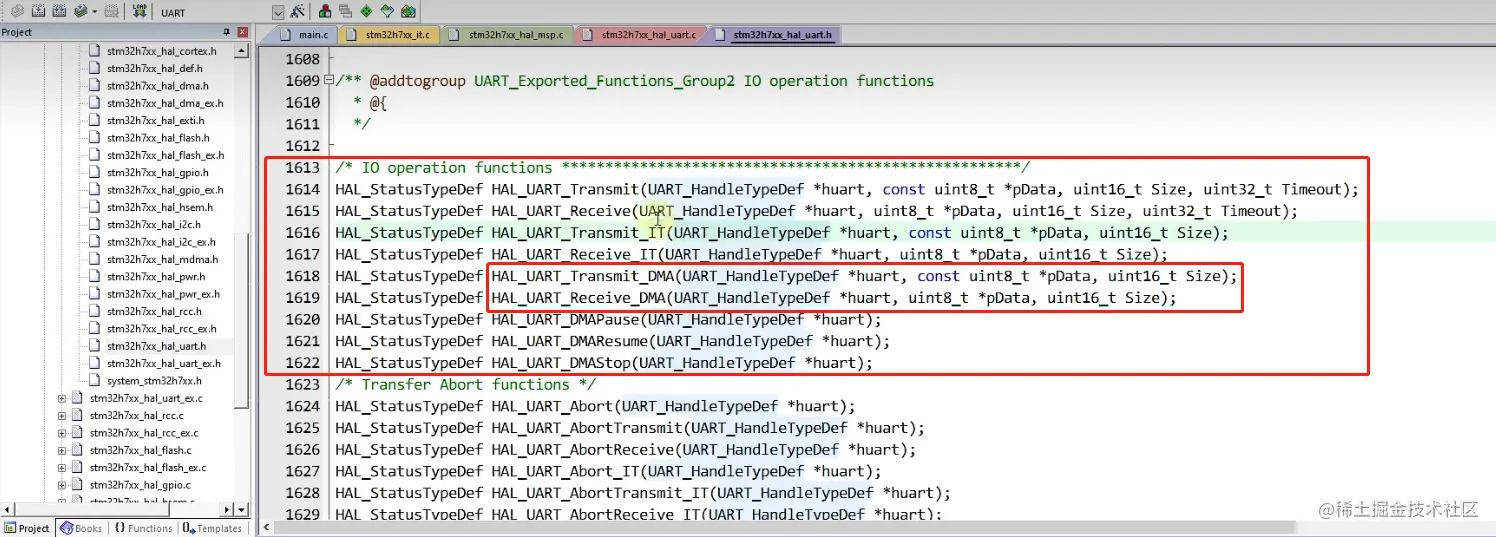Open Options for Target magic wand icon
The width and height of the screenshot is (1496, 537).
tap(297, 12)
